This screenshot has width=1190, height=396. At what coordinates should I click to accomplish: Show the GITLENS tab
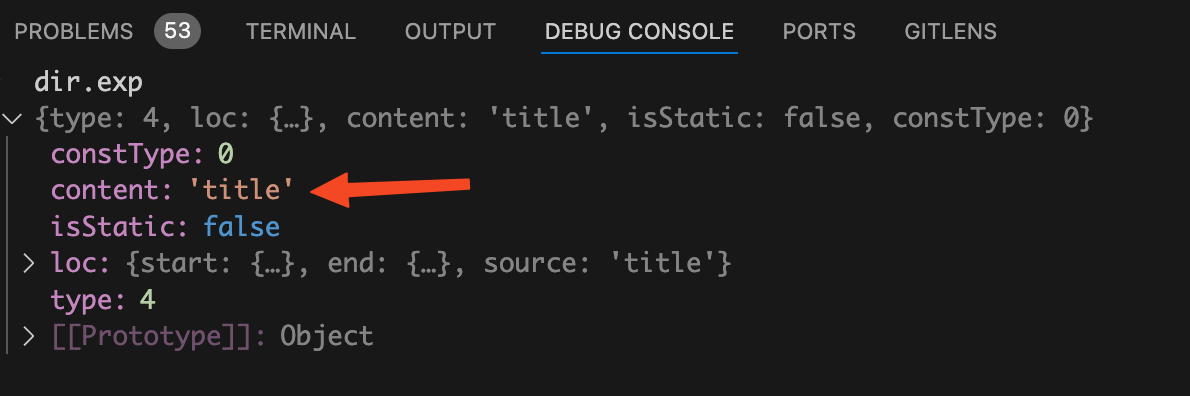coord(950,32)
